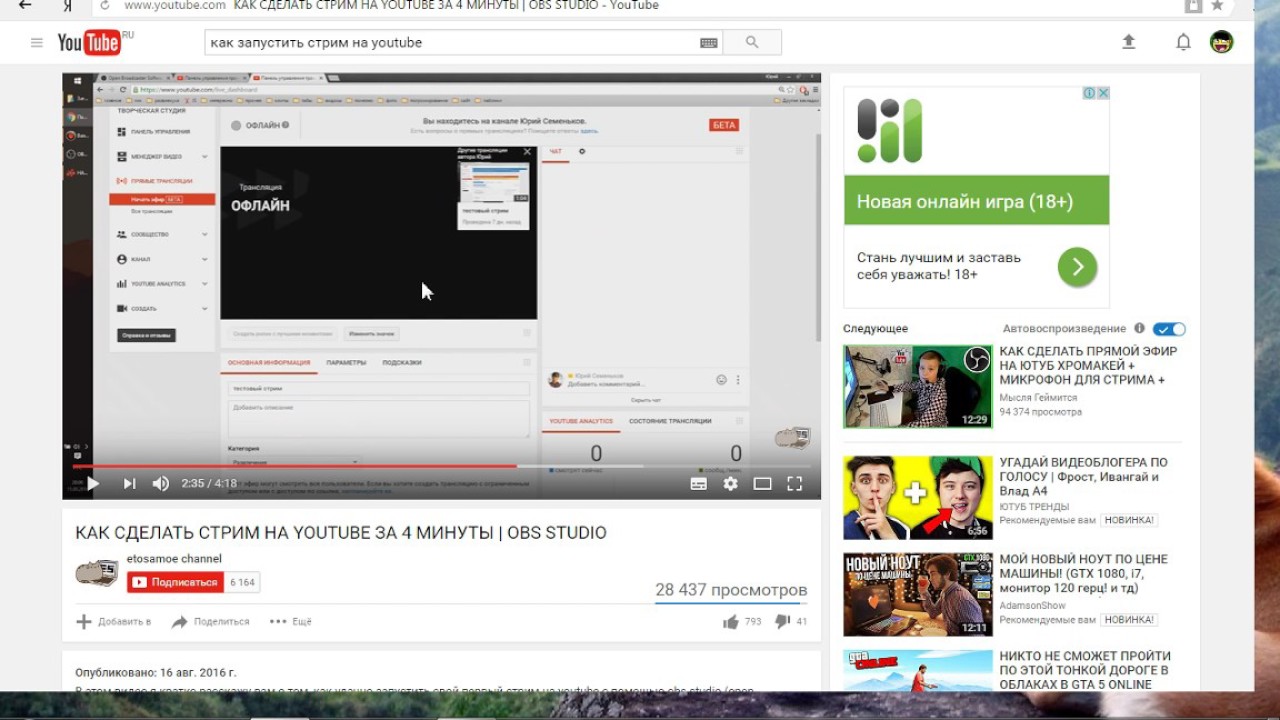Click the green arrow button in the ad
The height and width of the screenshot is (720, 1280).
tap(1078, 267)
